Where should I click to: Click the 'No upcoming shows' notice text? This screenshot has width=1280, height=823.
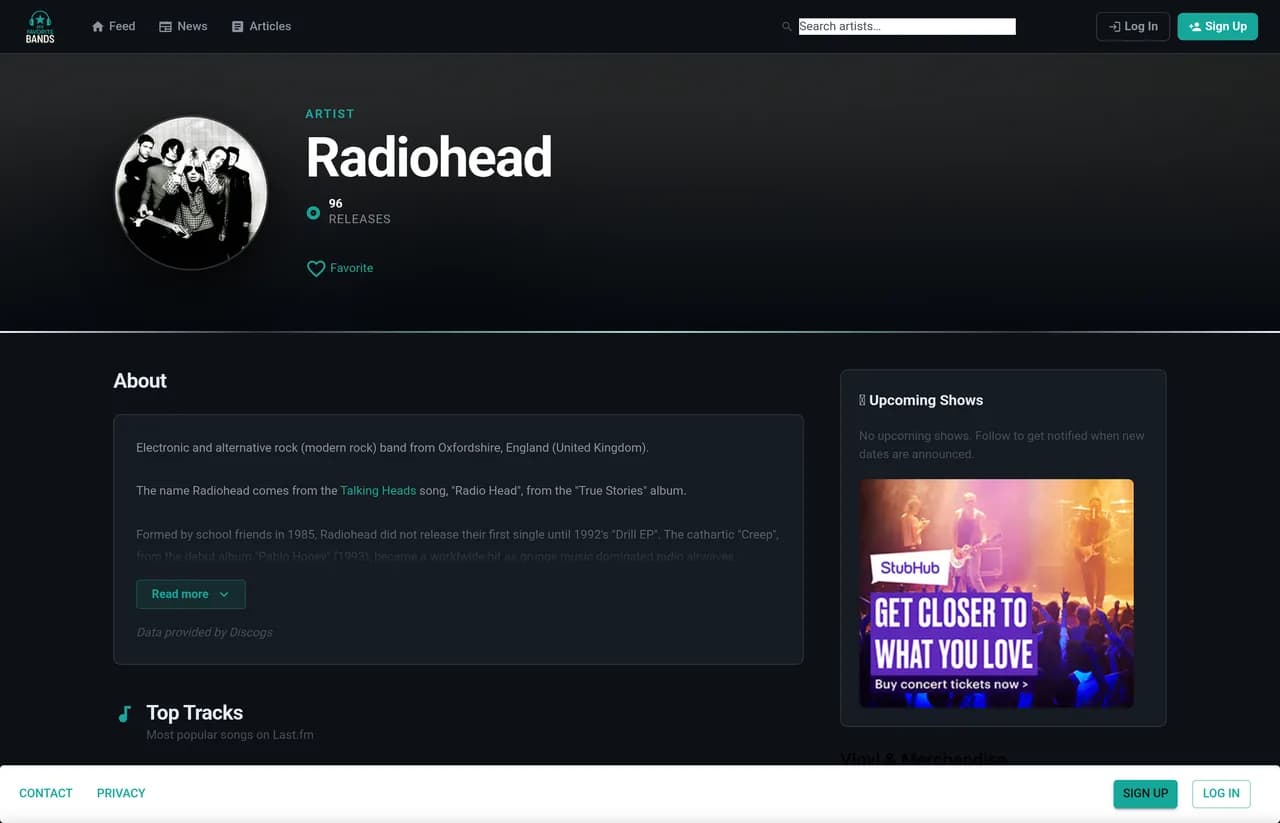click(1002, 445)
